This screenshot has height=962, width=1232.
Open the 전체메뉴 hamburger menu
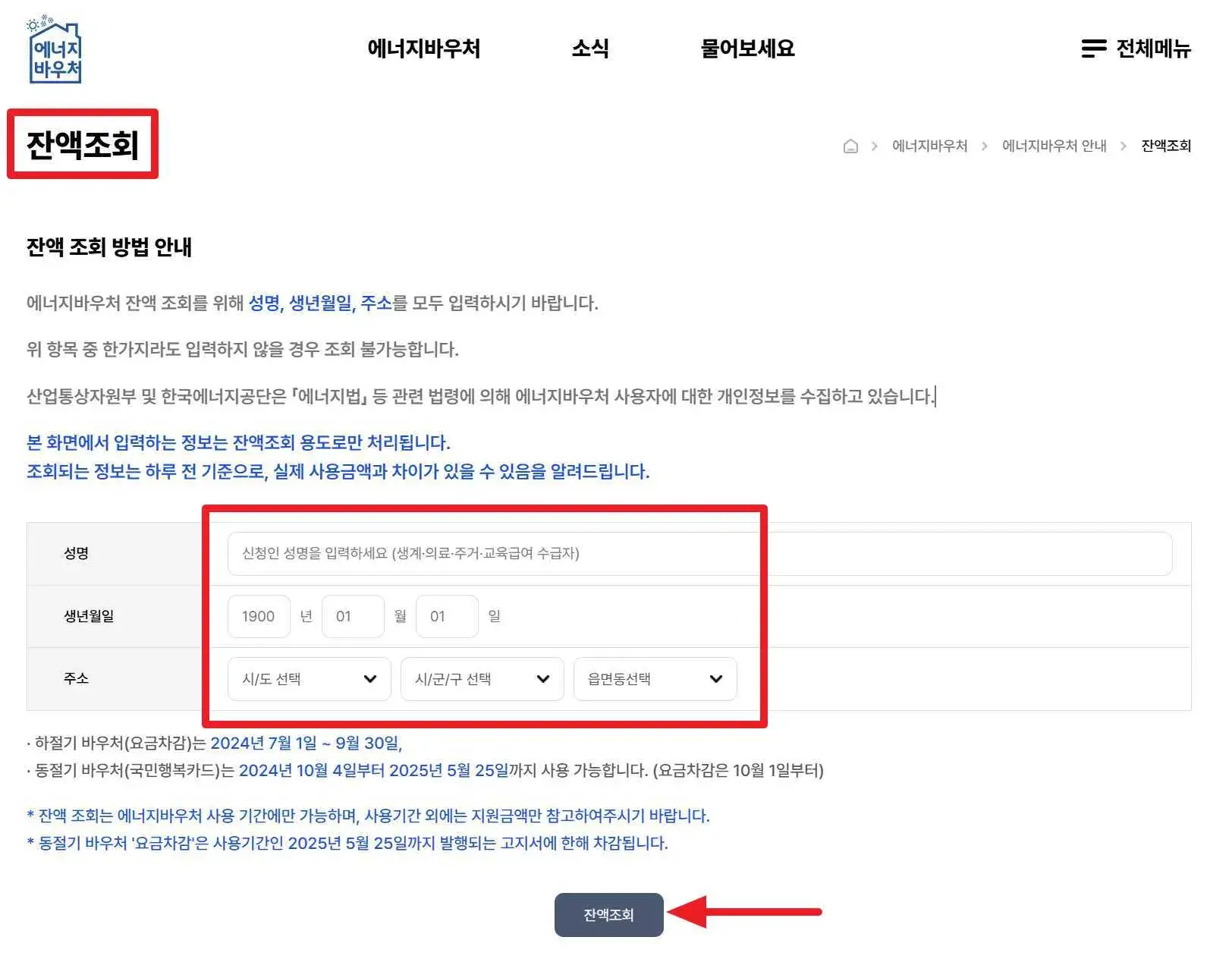tap(1136, 49)
